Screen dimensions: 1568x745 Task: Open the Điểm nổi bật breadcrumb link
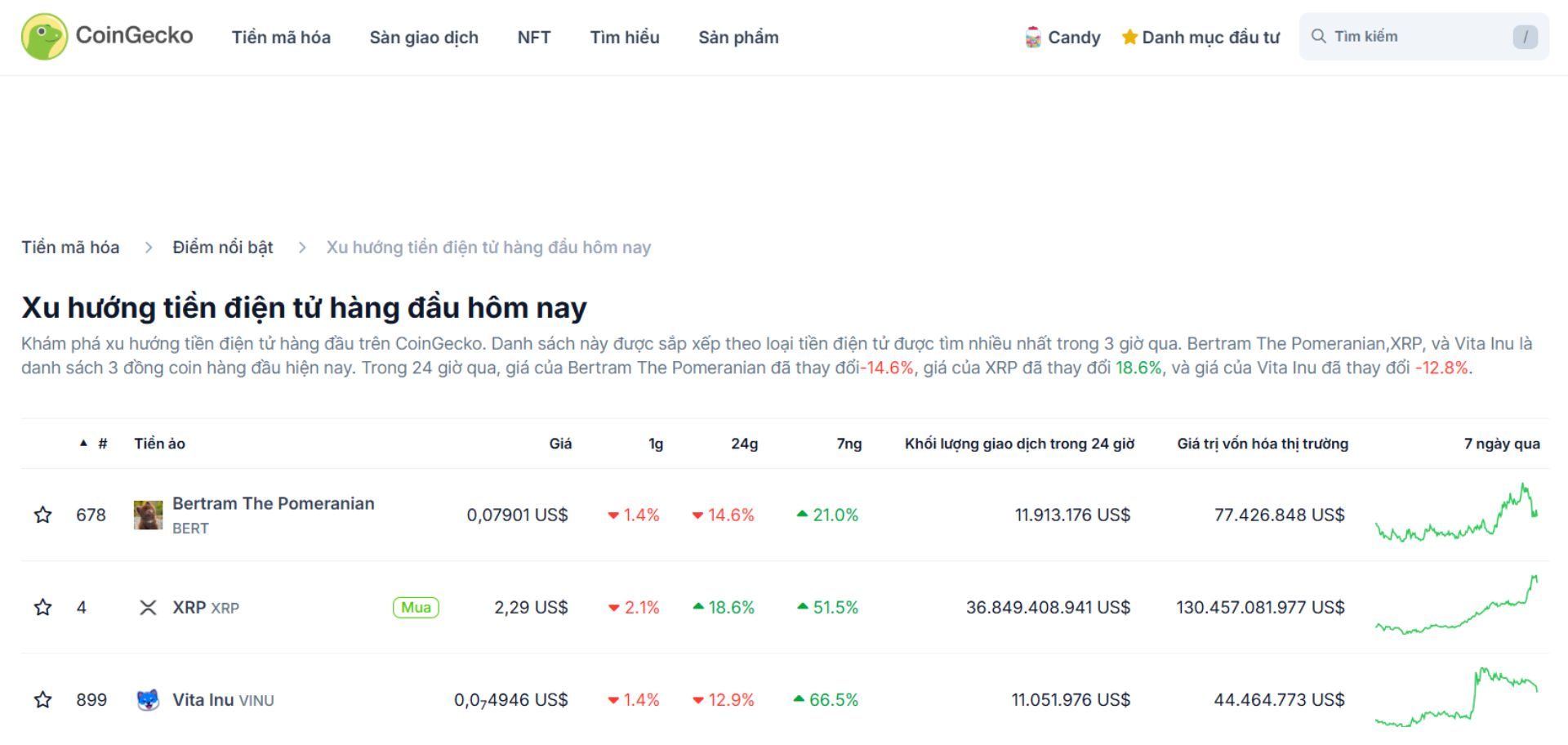222,247
